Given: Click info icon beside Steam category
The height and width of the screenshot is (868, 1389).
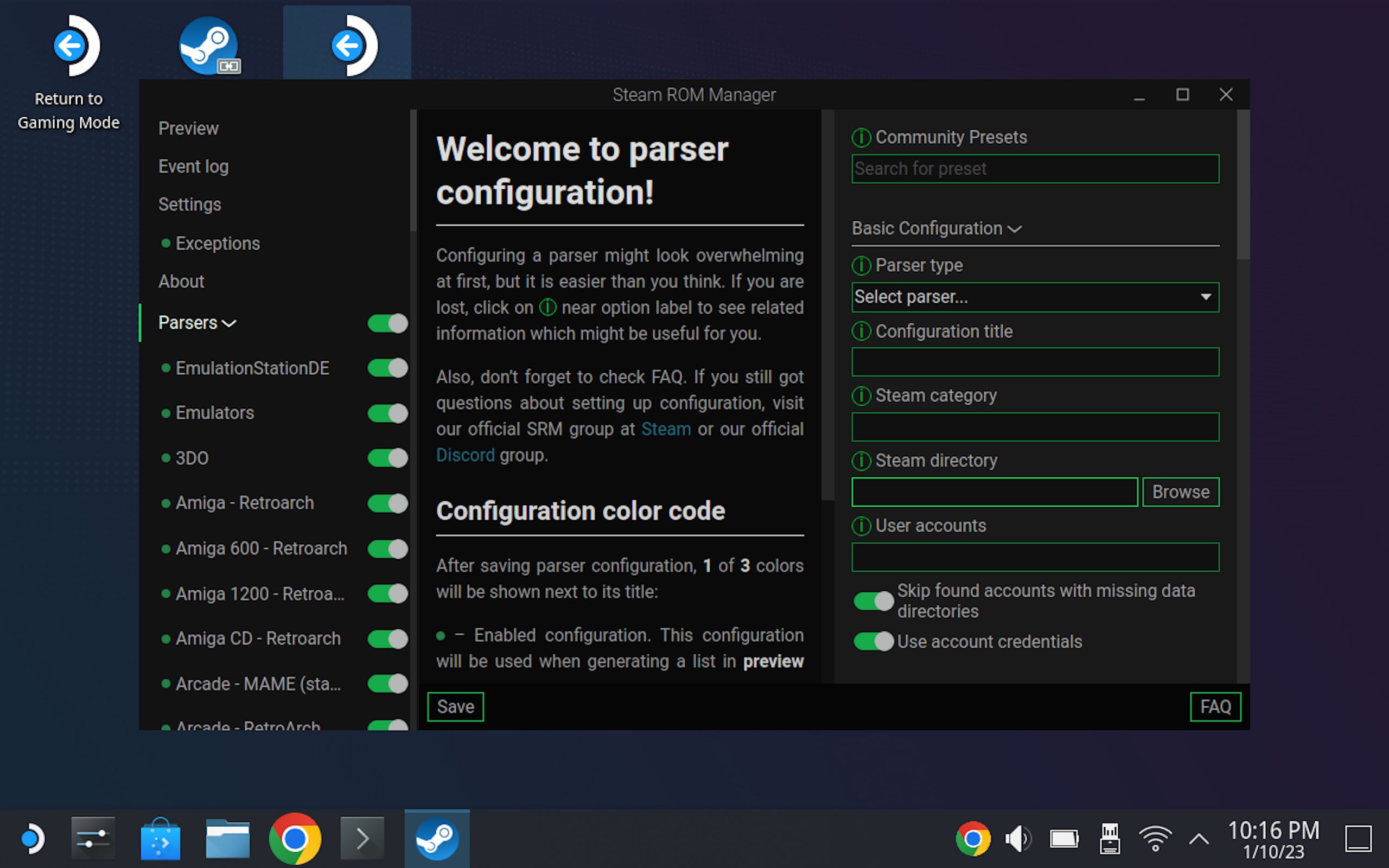Looking at the screenshot, I should point(861,395).
